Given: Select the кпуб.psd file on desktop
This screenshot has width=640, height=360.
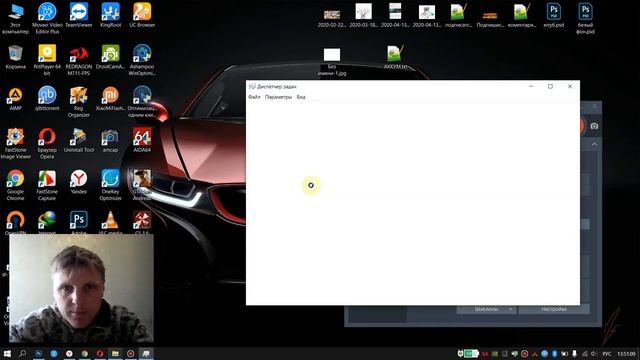Looking at the screenshot, I should 554,16.
